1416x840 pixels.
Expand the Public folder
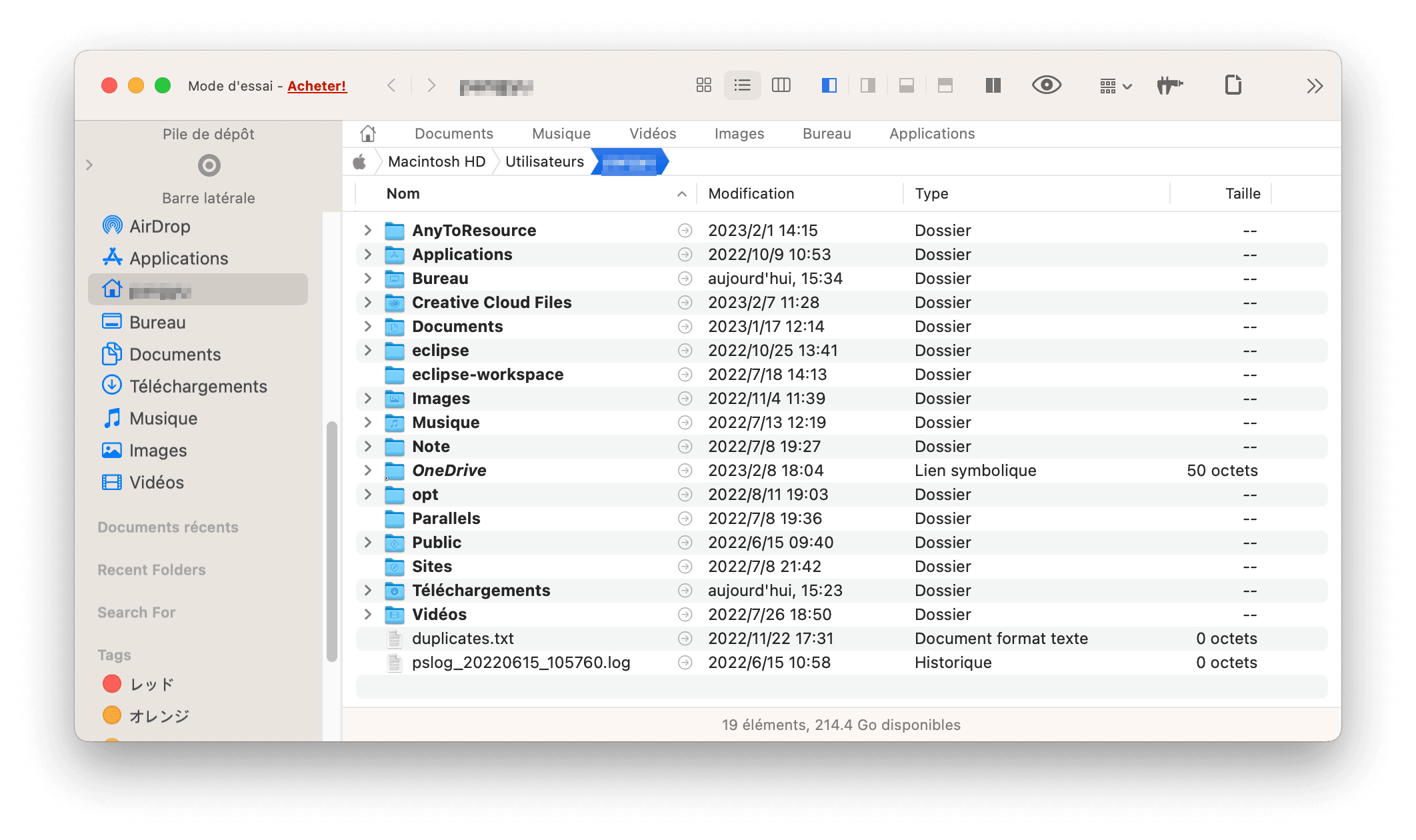coord(367,542)
